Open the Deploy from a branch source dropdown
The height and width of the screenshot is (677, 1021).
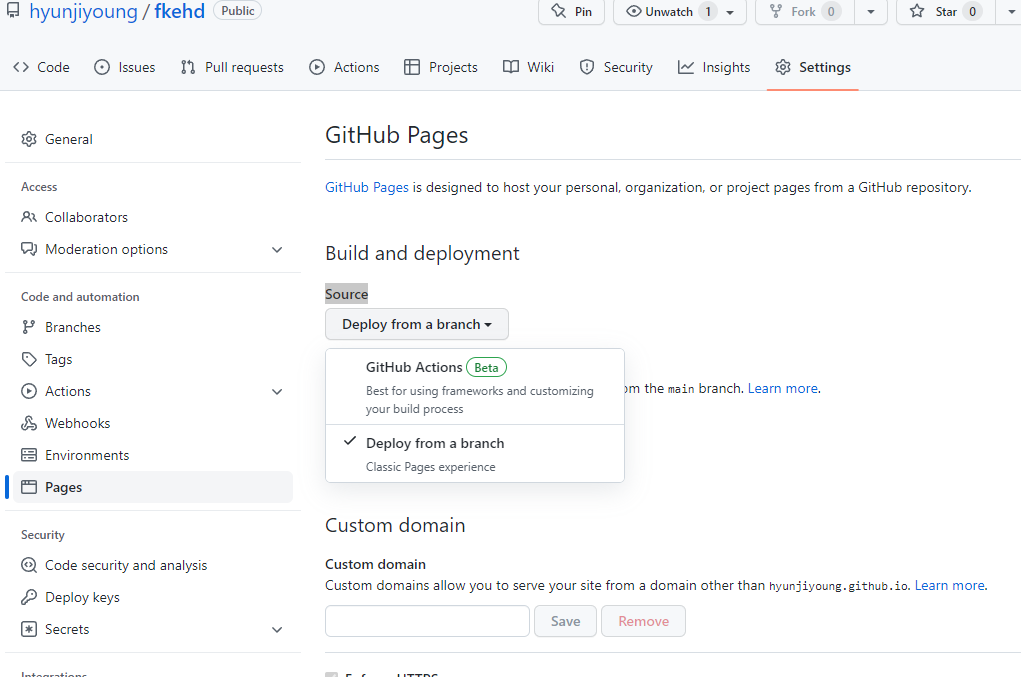pyautogui.click(x=417, y=324)
